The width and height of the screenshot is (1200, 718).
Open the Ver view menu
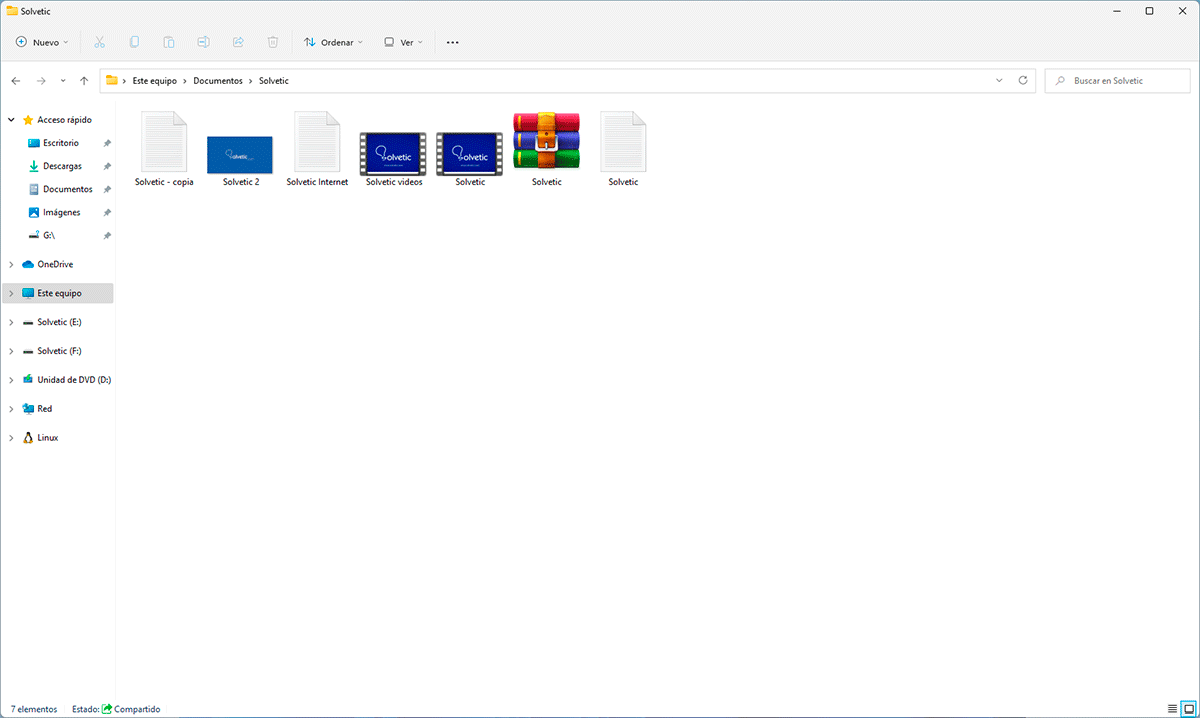point(404,43)
